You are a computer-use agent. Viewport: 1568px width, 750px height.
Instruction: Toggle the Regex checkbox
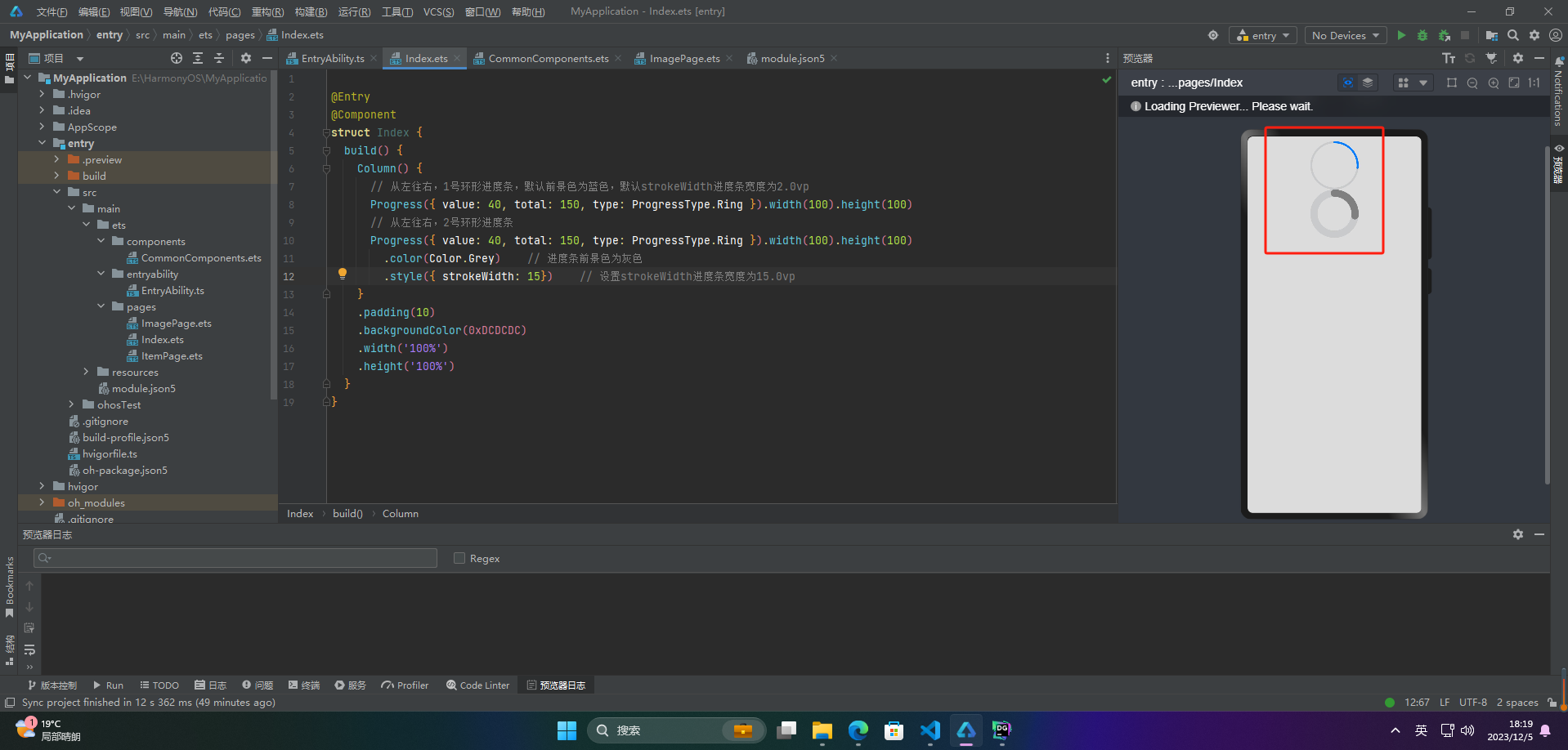pyautogui.click(x=459, y=558)
